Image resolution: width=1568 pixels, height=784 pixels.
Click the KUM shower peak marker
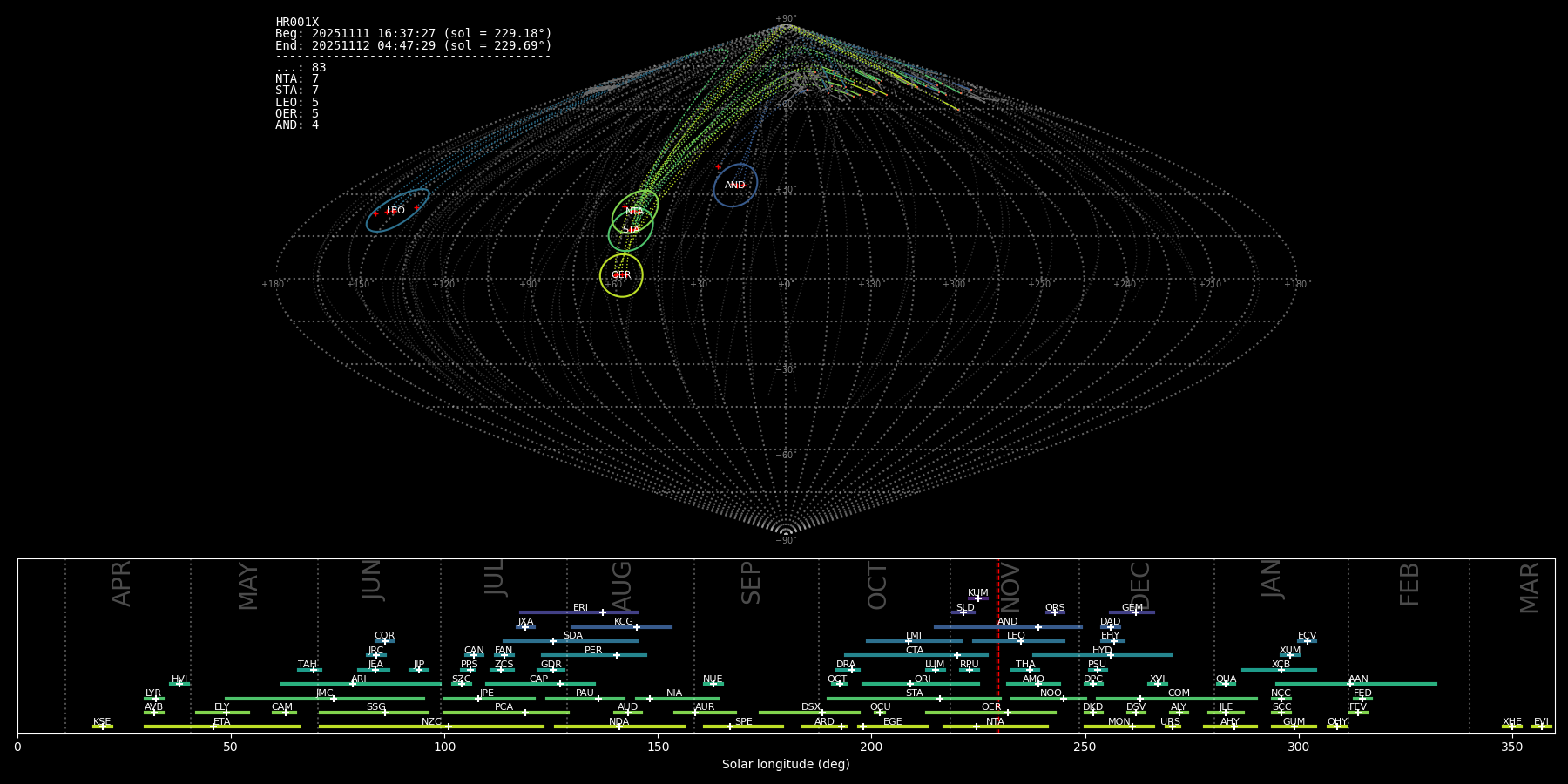(977, 598)
